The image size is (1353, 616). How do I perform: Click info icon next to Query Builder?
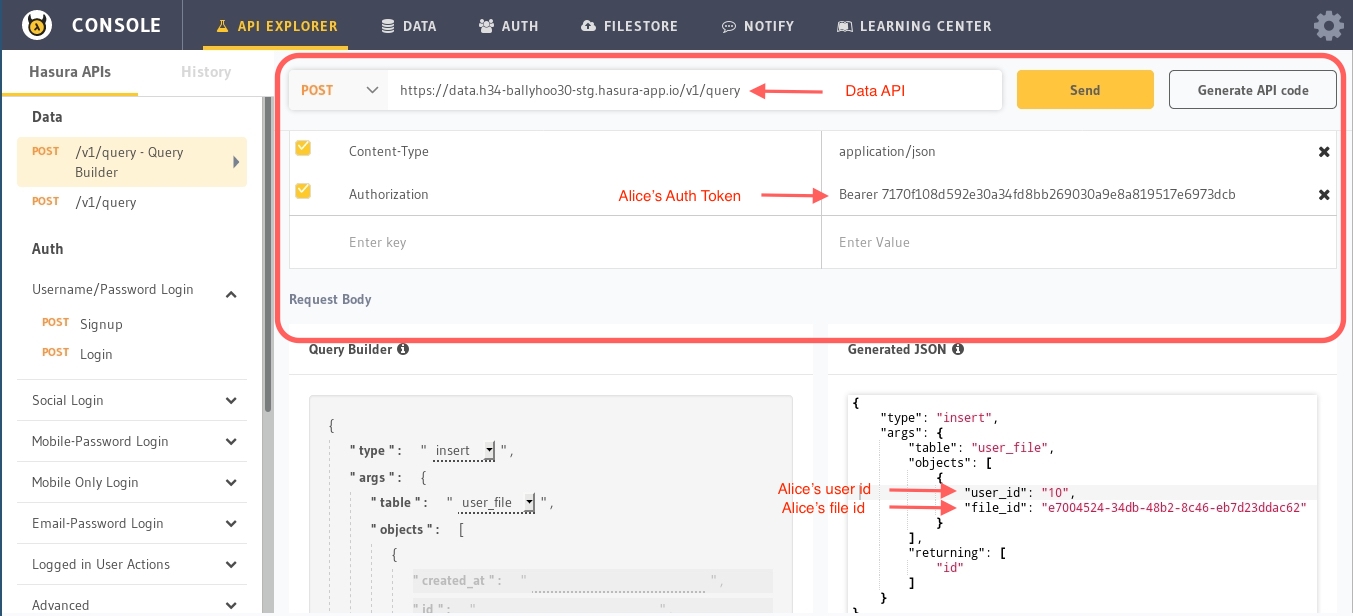coord(402,350)
